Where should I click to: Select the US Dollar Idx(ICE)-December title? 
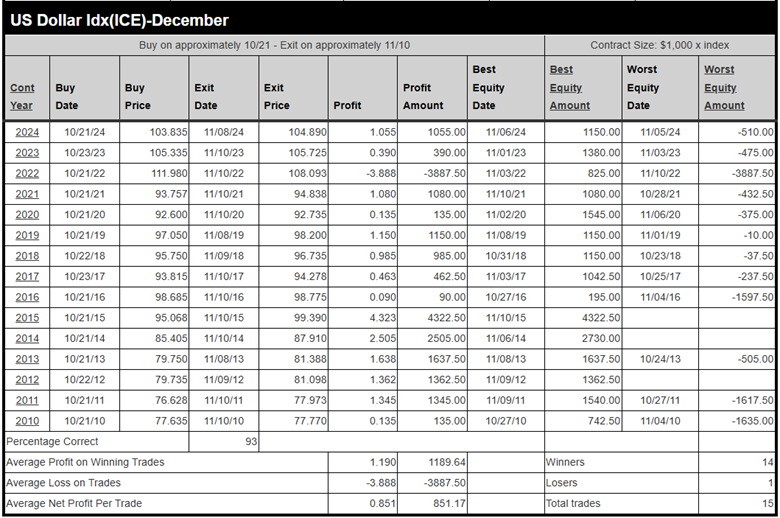pyautogui.click(x=119, y=20)
